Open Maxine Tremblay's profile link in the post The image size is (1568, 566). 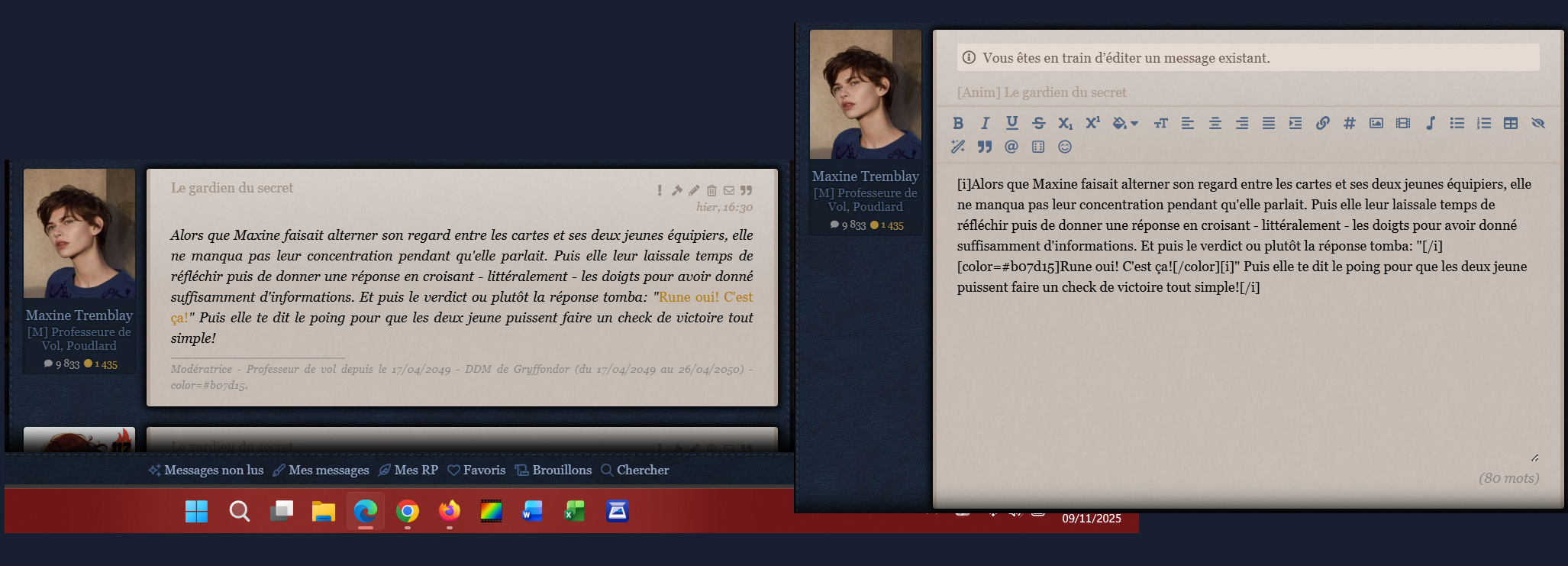pos(79,315)
